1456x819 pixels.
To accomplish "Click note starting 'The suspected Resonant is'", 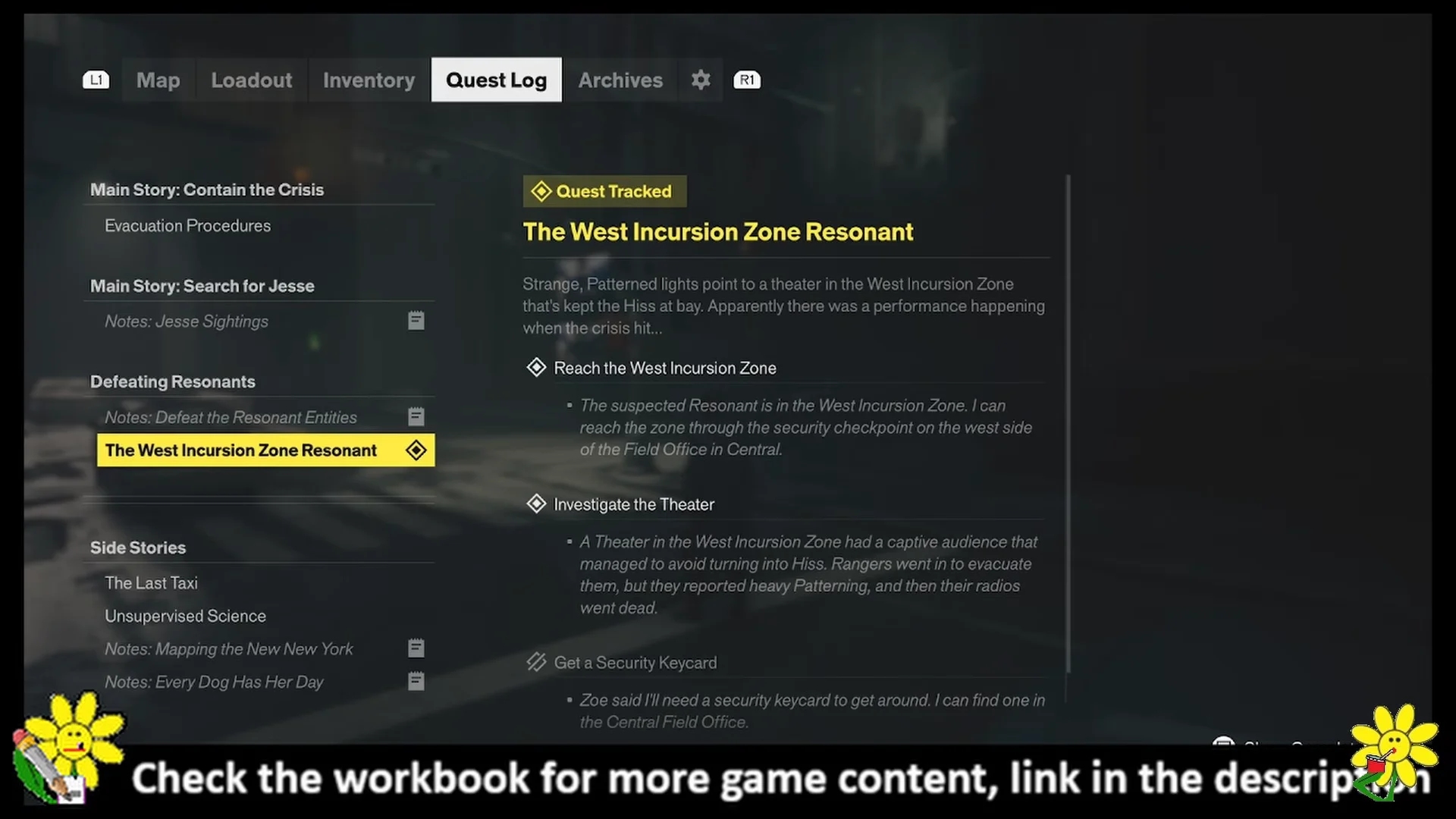I will click(806, 427).
